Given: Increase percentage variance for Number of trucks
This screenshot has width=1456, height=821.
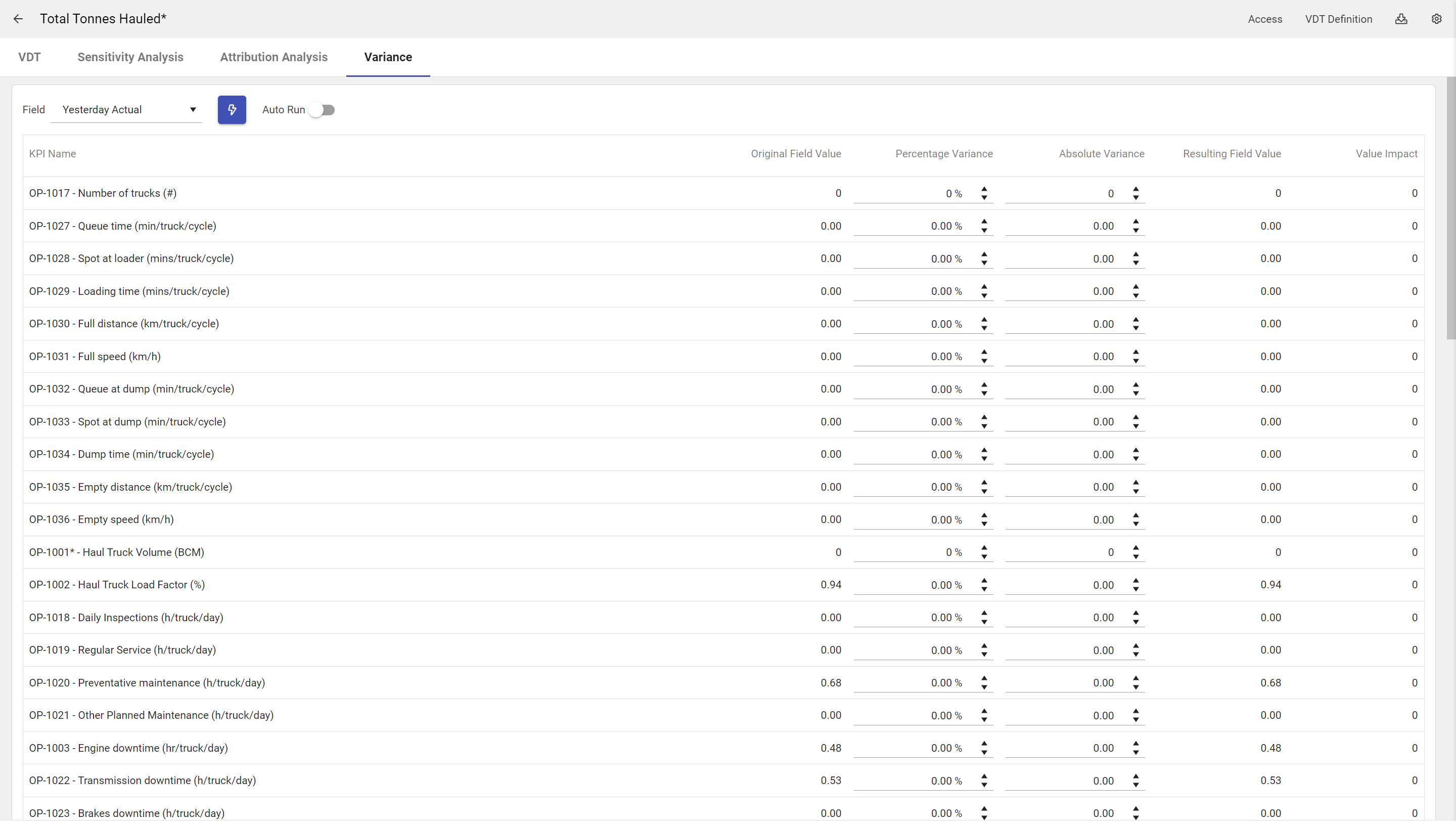Looking at the screenshot, I should click(984, 189).
